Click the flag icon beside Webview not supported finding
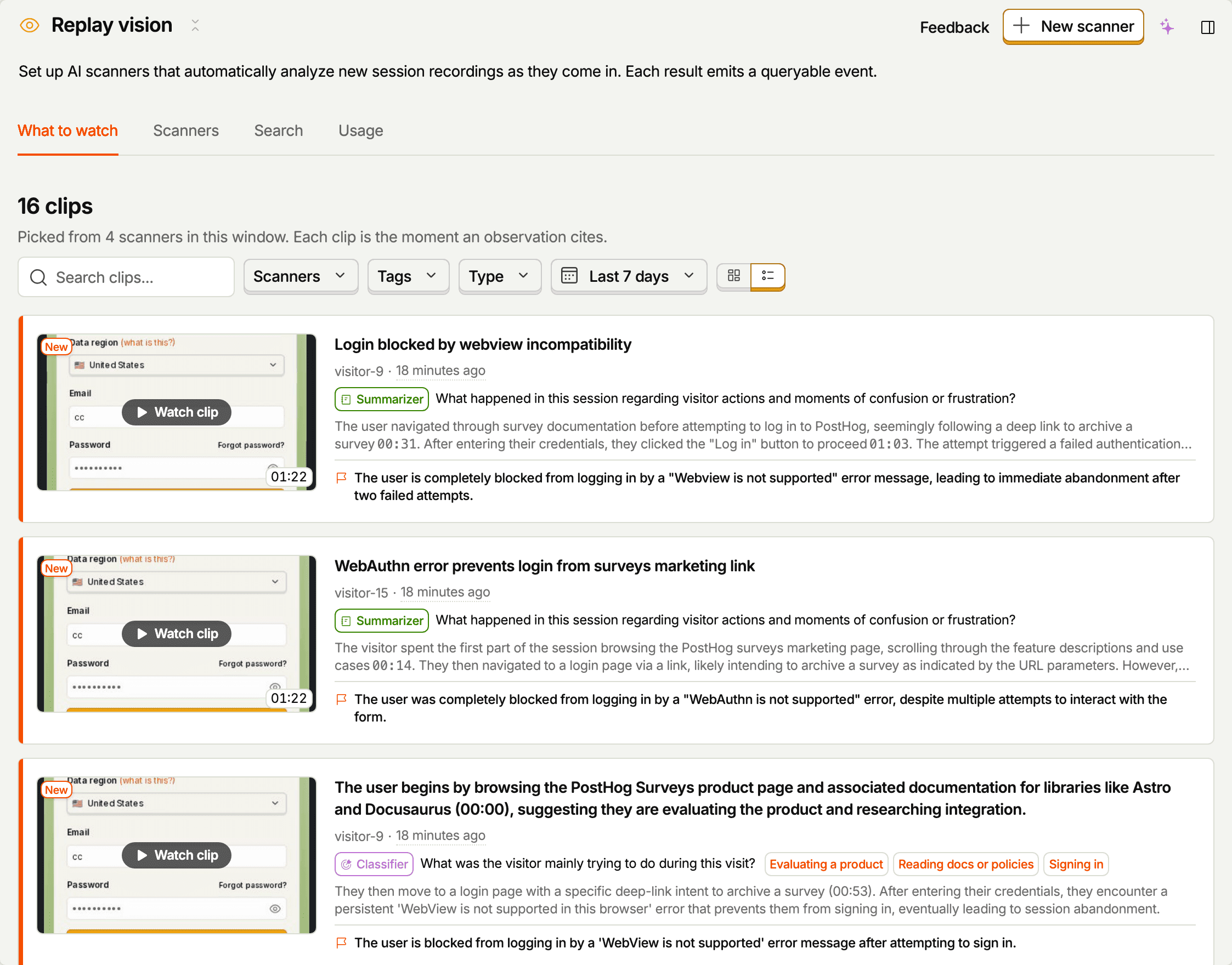The height and width of the screenshot is (965, 1232). pyautogui.click(x=341, y=478)
